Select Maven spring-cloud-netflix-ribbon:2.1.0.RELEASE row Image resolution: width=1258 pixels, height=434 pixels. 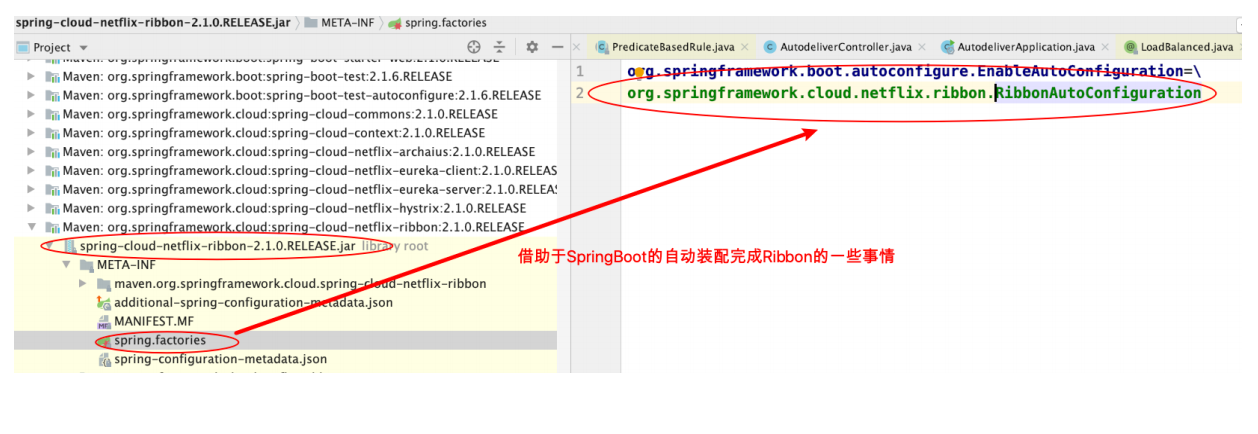click(x=285, y=227)
